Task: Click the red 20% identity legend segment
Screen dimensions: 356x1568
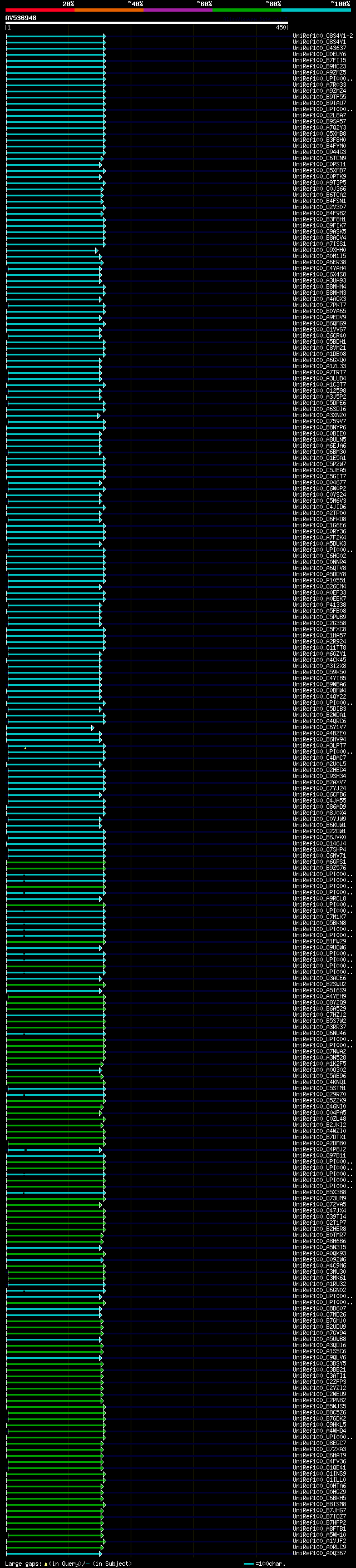Action: [39, 10]
